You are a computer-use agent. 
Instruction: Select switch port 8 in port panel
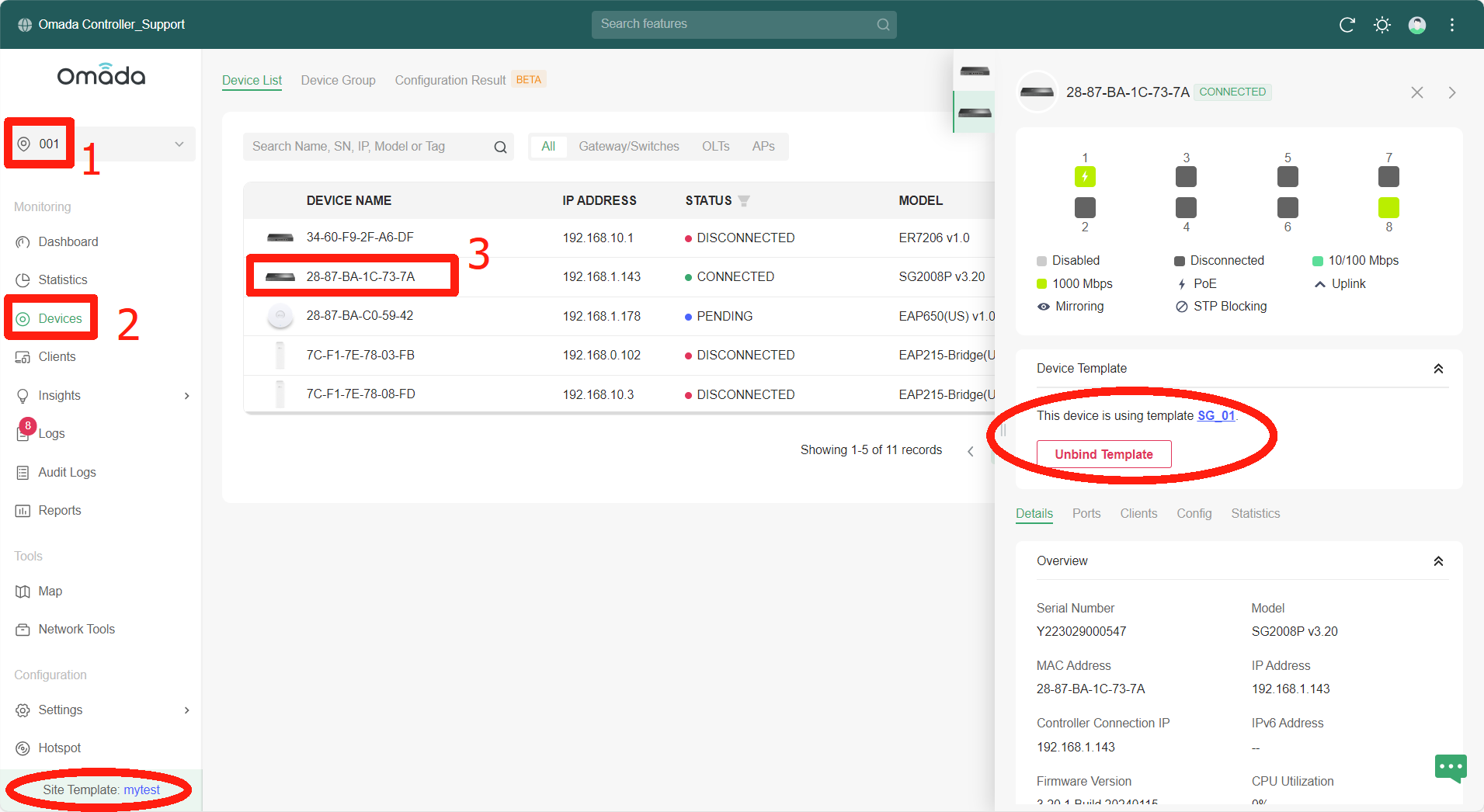pos(1388,207)
